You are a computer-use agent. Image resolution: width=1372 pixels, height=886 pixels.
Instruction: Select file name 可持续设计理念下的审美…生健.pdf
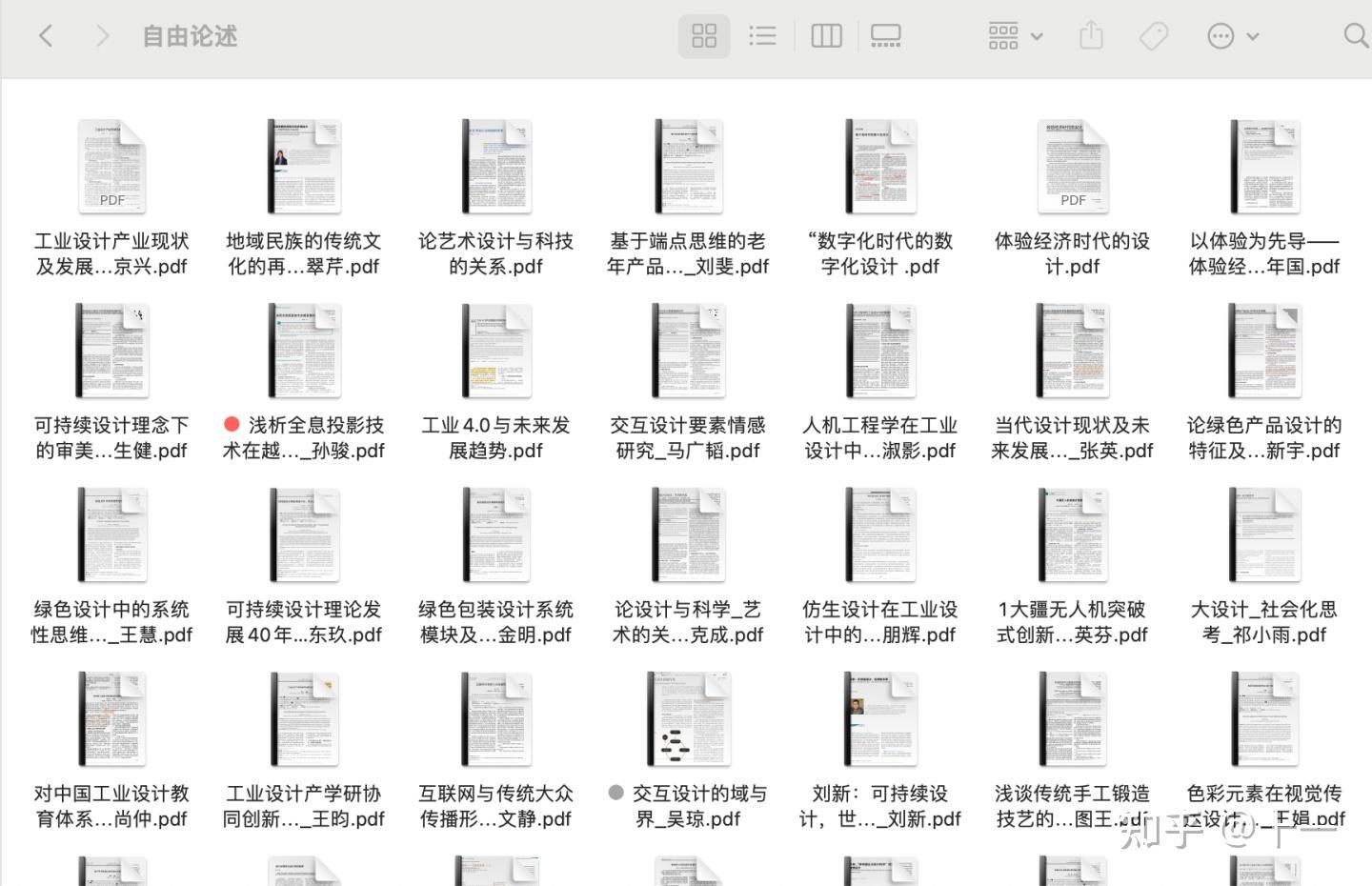tap(111, 437)
